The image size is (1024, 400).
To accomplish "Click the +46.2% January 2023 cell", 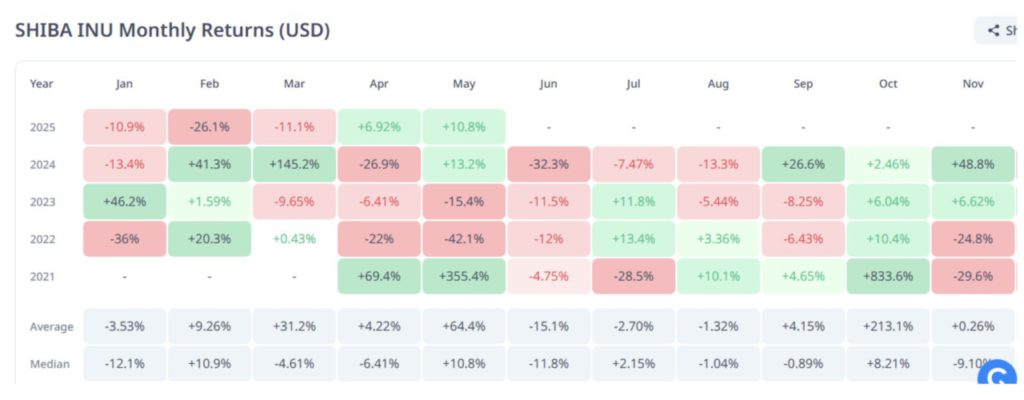I will [124, 201].
